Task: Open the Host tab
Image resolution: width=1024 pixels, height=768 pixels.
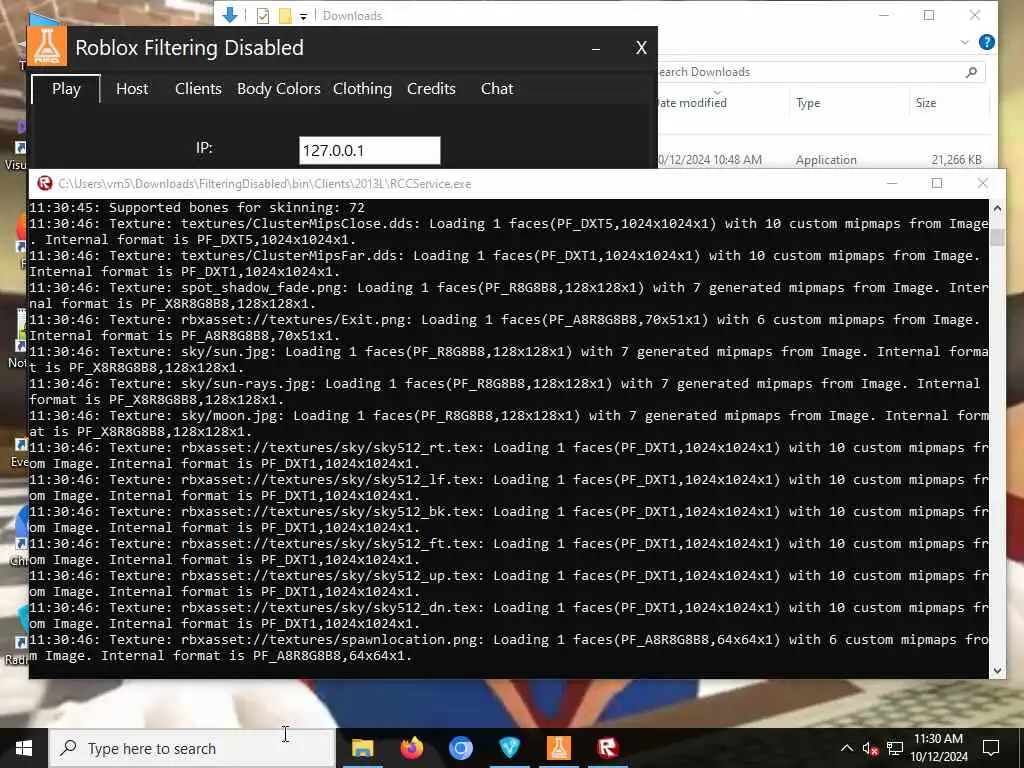Action: point(132,89)
